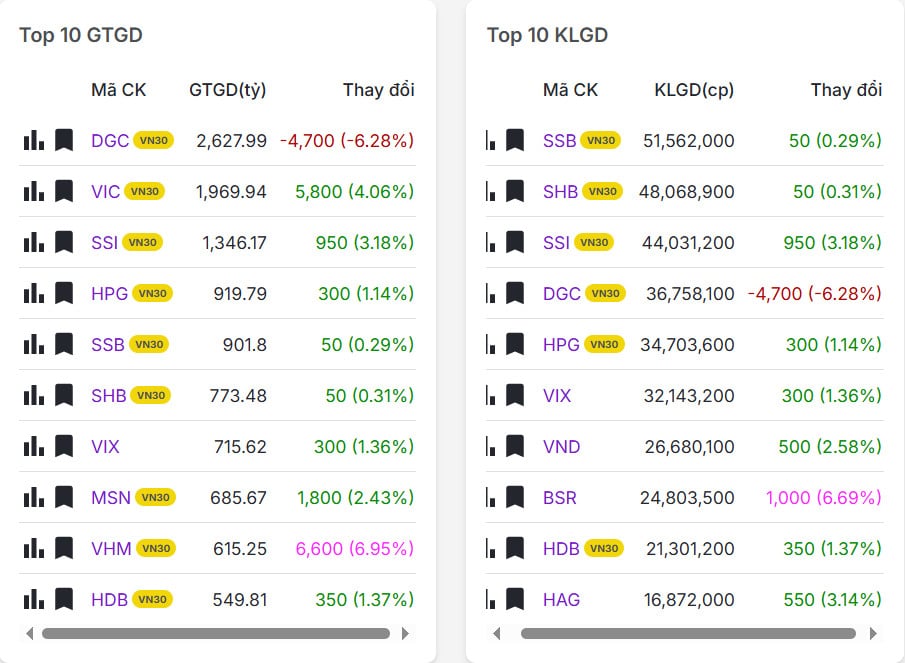The width and height of the screenshot is (905, 663).
Task: Open the chart icon next to SSB in KLGD
Action: pyautogui.click(x=492, y=140)
